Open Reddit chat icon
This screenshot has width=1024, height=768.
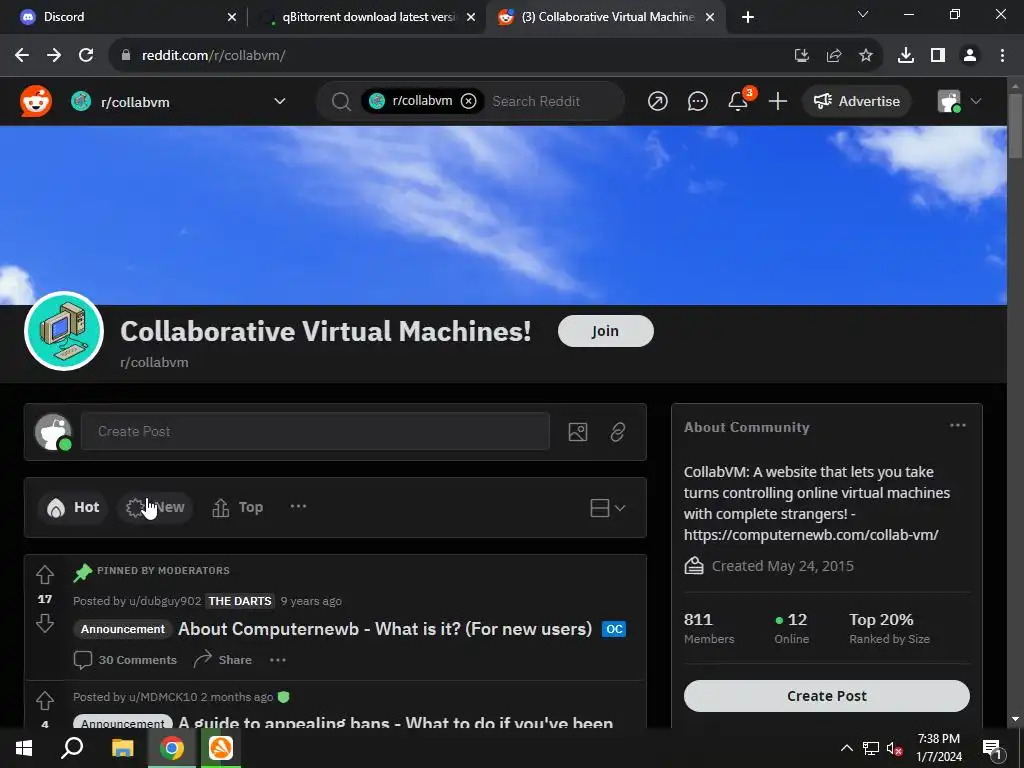click(697, 101)
